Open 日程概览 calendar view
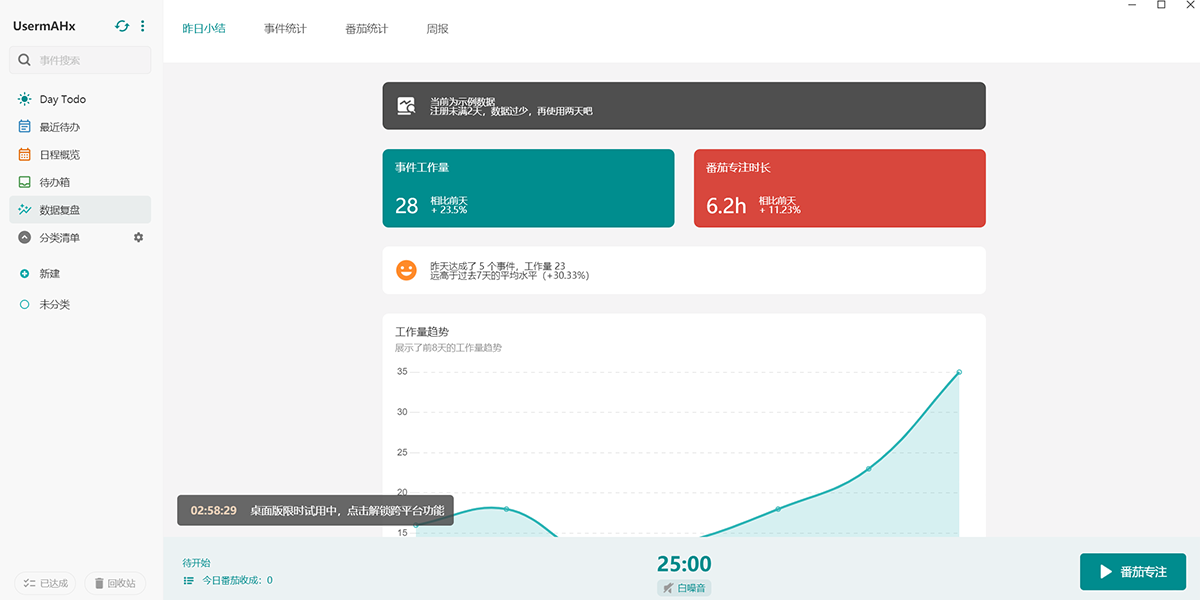 [x=59, y=155]
